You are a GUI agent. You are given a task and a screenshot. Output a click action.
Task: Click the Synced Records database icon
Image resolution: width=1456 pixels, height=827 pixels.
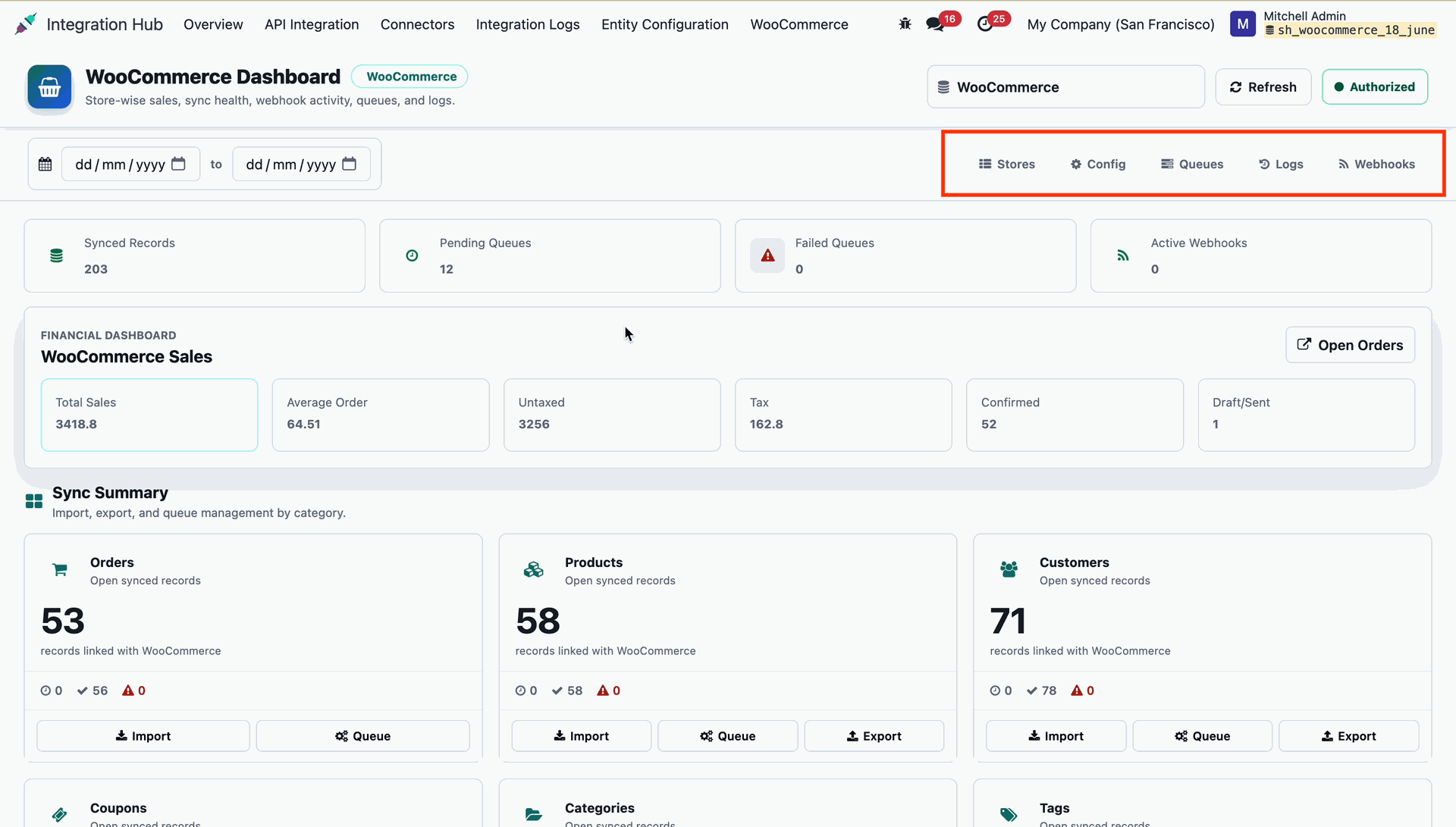56,256
